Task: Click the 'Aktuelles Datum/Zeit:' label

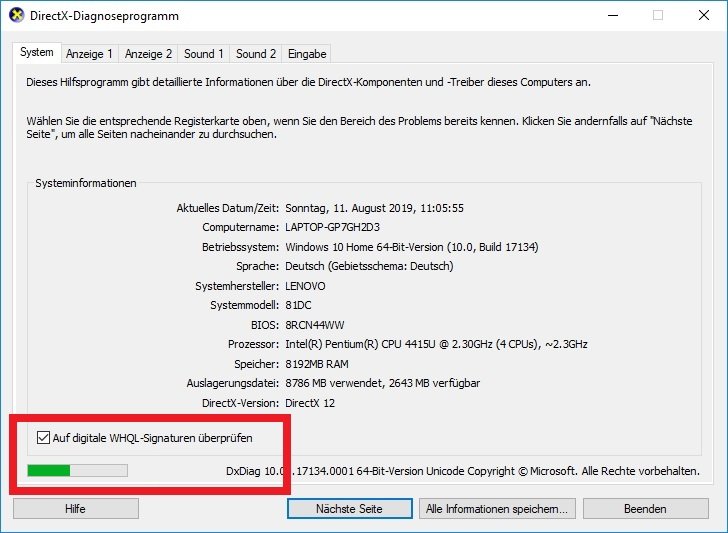Action: [x=228, y=208]
